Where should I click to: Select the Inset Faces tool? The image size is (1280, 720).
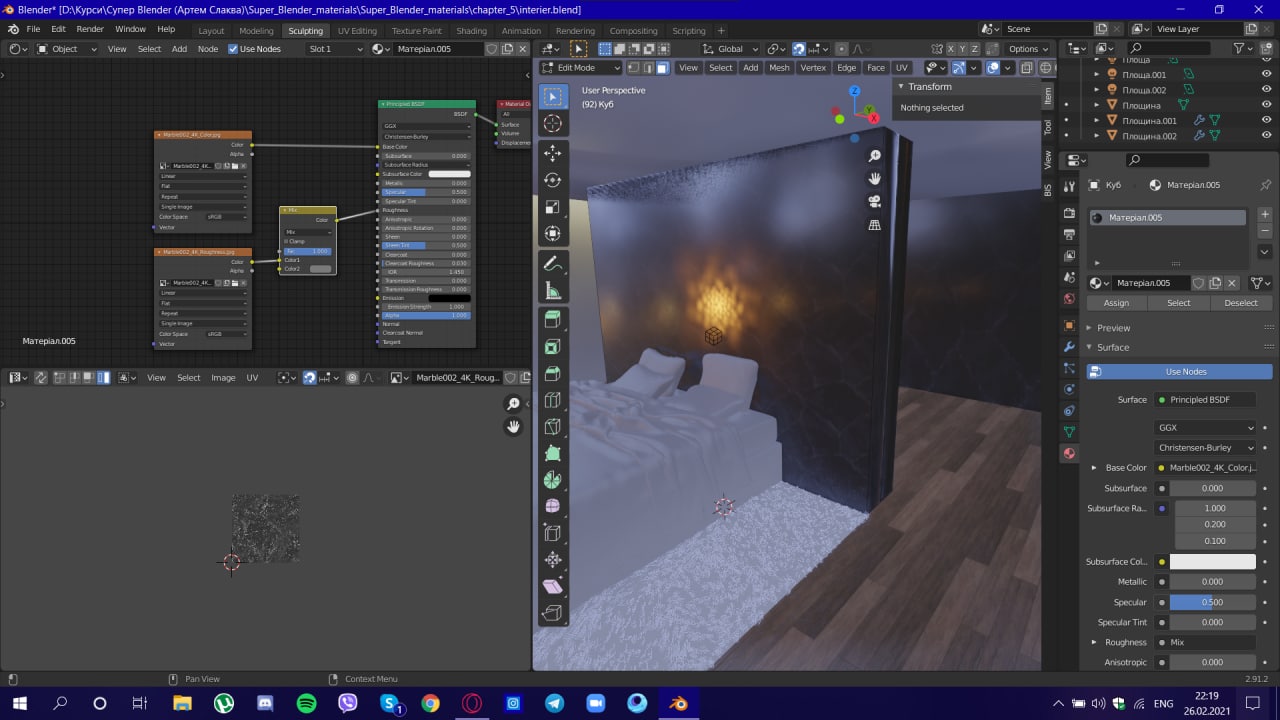point(553,347)
